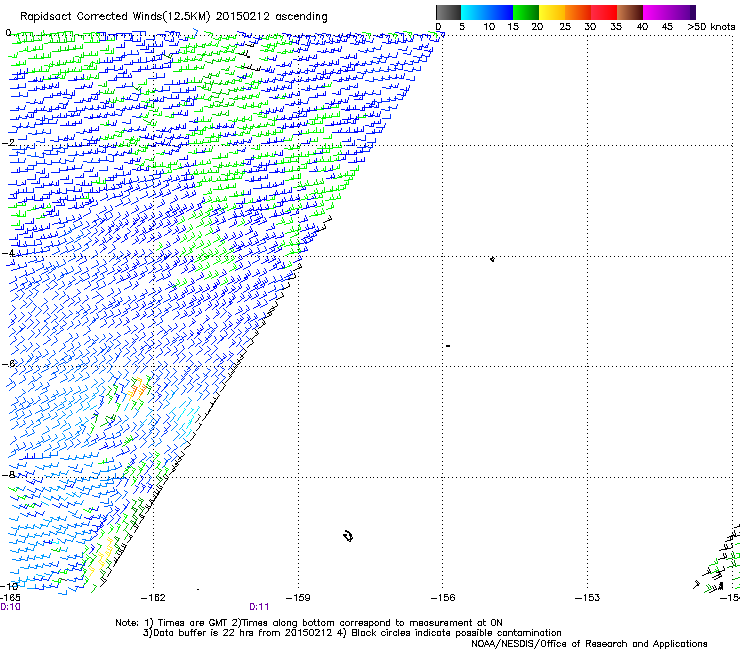Click the orange 25–30 knots legend segment
This screenshot has width=740, height=650.
coord(578,12)
